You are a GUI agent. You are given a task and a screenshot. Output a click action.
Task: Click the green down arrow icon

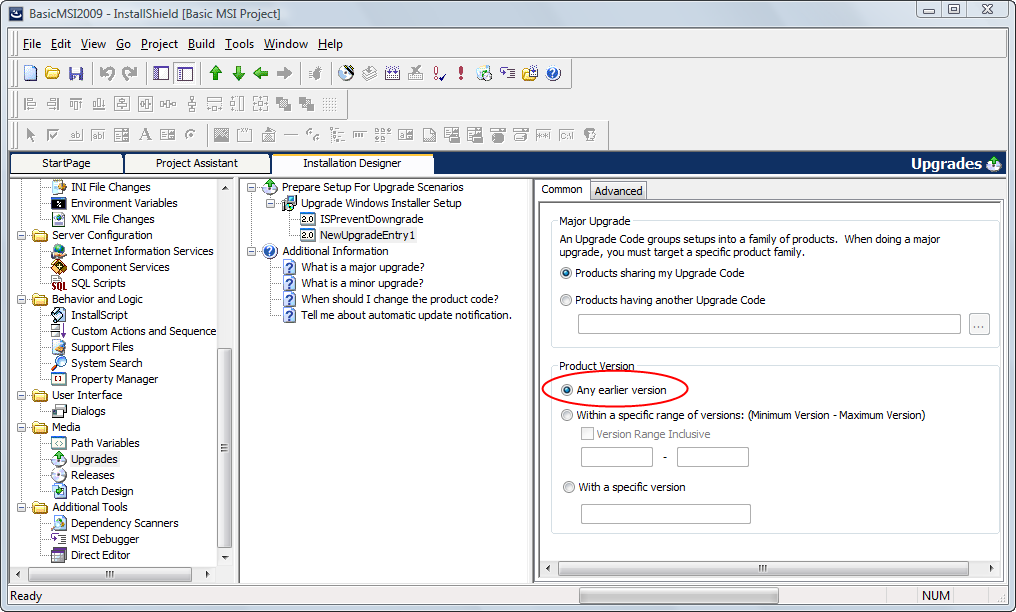tap(238, 73)
